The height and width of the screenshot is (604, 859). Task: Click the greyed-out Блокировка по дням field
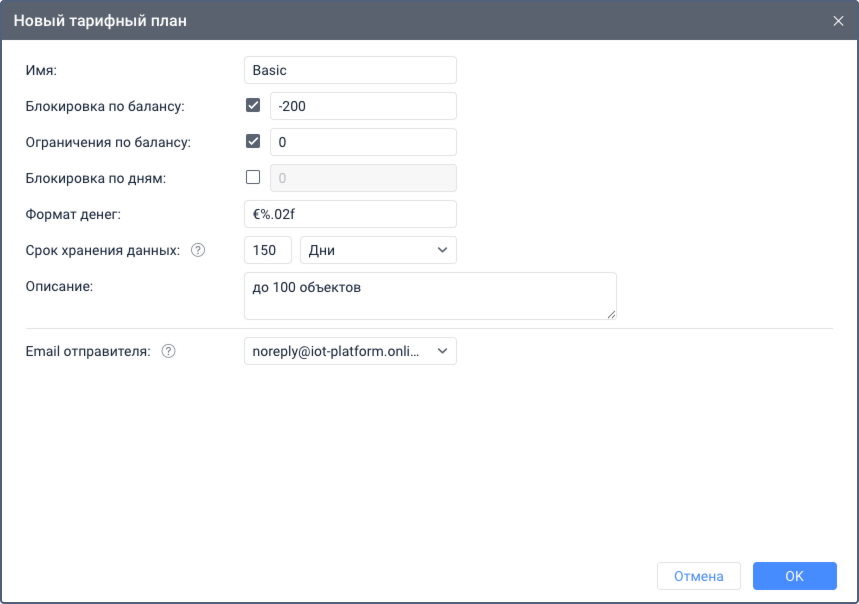coord(363,178)
